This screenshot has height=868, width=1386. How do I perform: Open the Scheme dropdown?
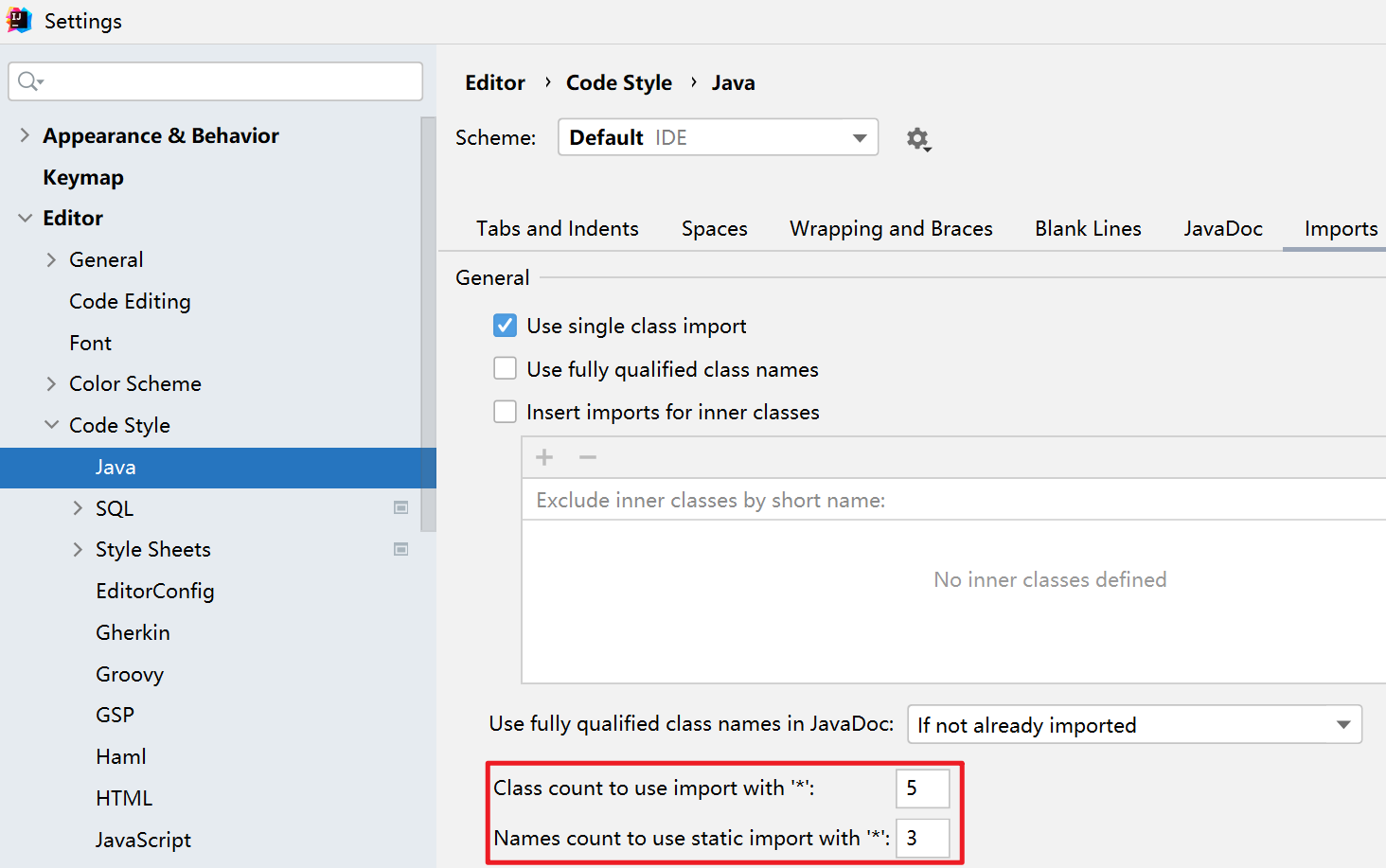[x=718, y=137]
